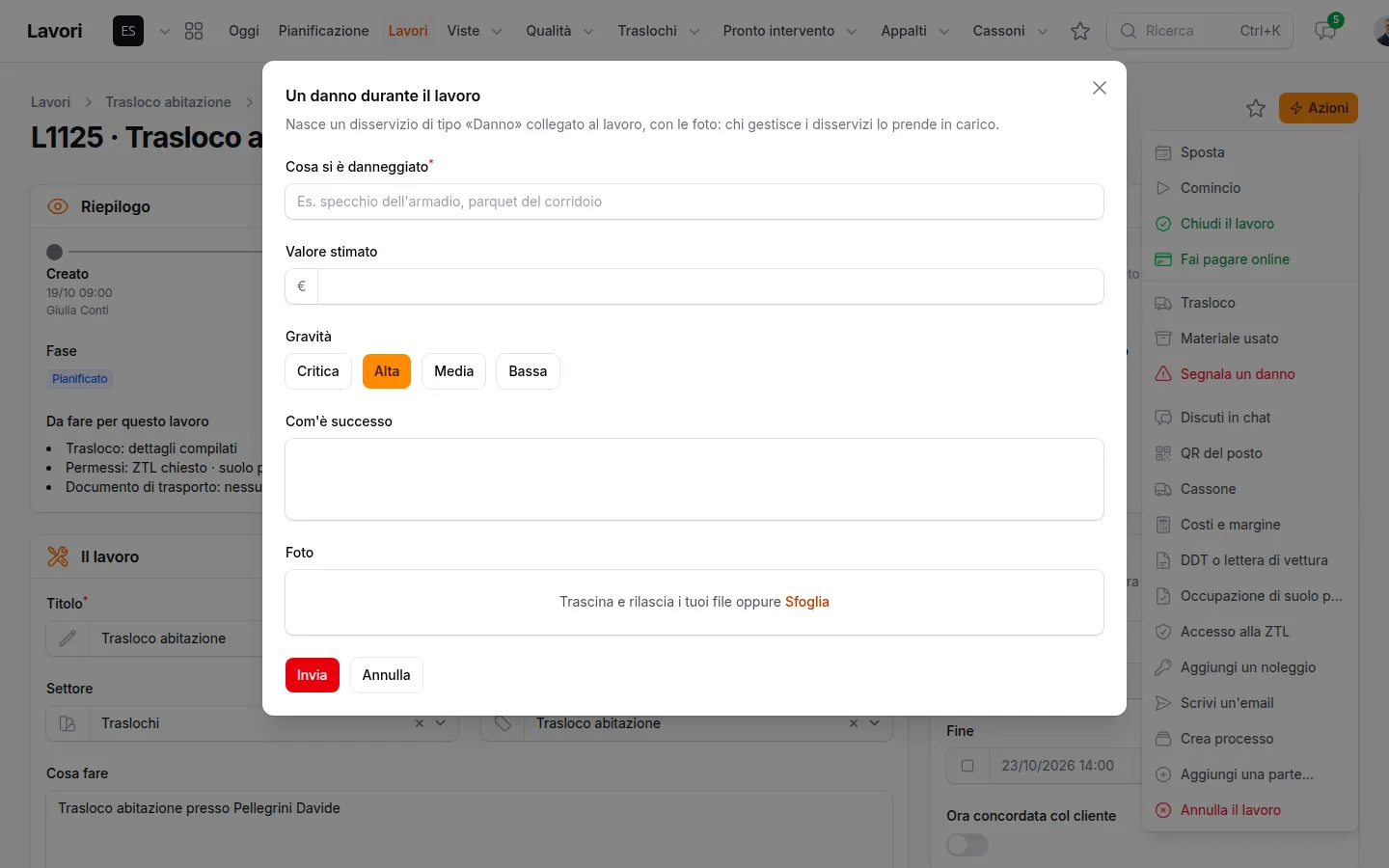Select Critica severity option

click(318, 371)
